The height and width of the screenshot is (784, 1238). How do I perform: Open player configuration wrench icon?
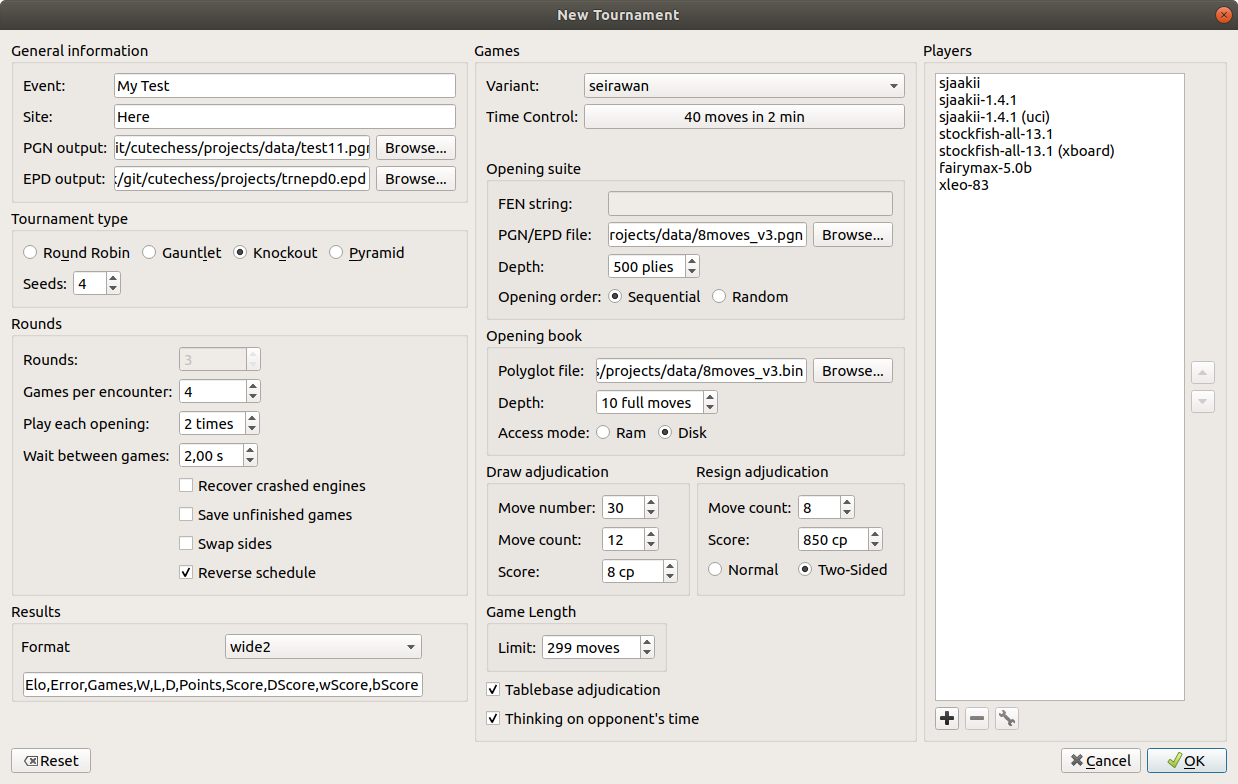pyautogui.click(x=1007, y=718)
